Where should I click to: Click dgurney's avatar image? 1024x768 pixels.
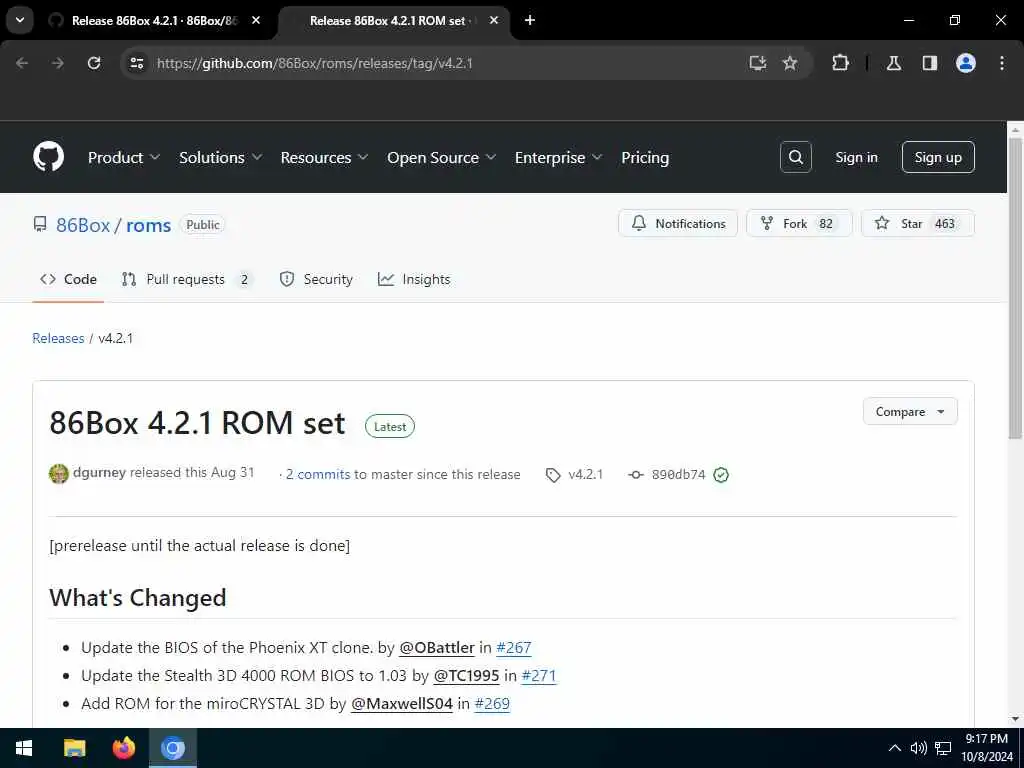tap(59, 473)
